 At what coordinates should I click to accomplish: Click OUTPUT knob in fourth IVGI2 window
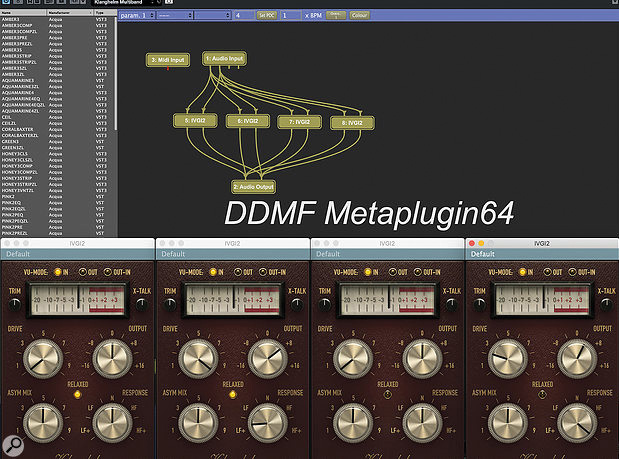[577, 358]
